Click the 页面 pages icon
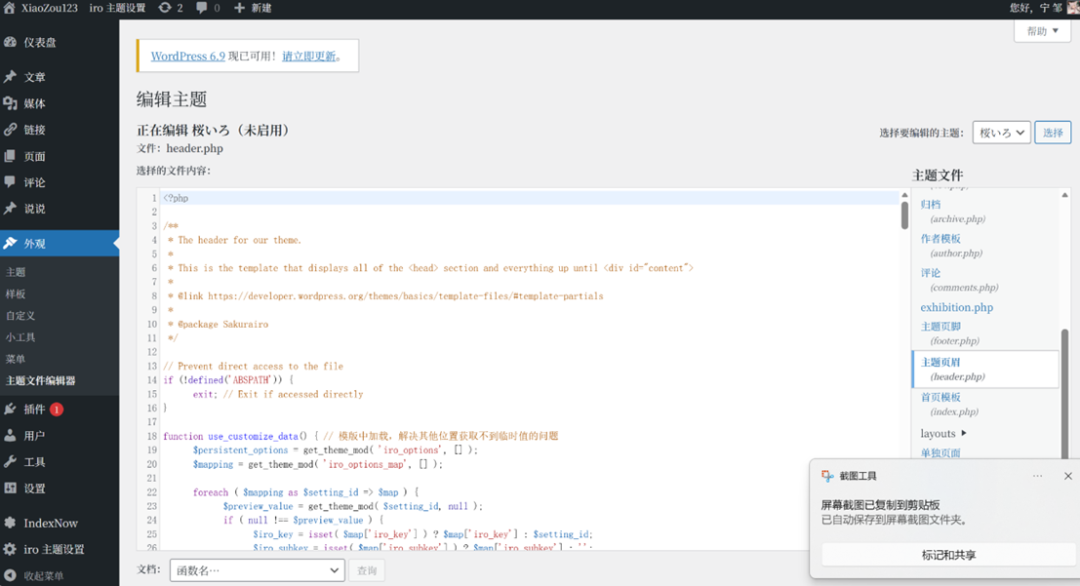 point(10,156)
